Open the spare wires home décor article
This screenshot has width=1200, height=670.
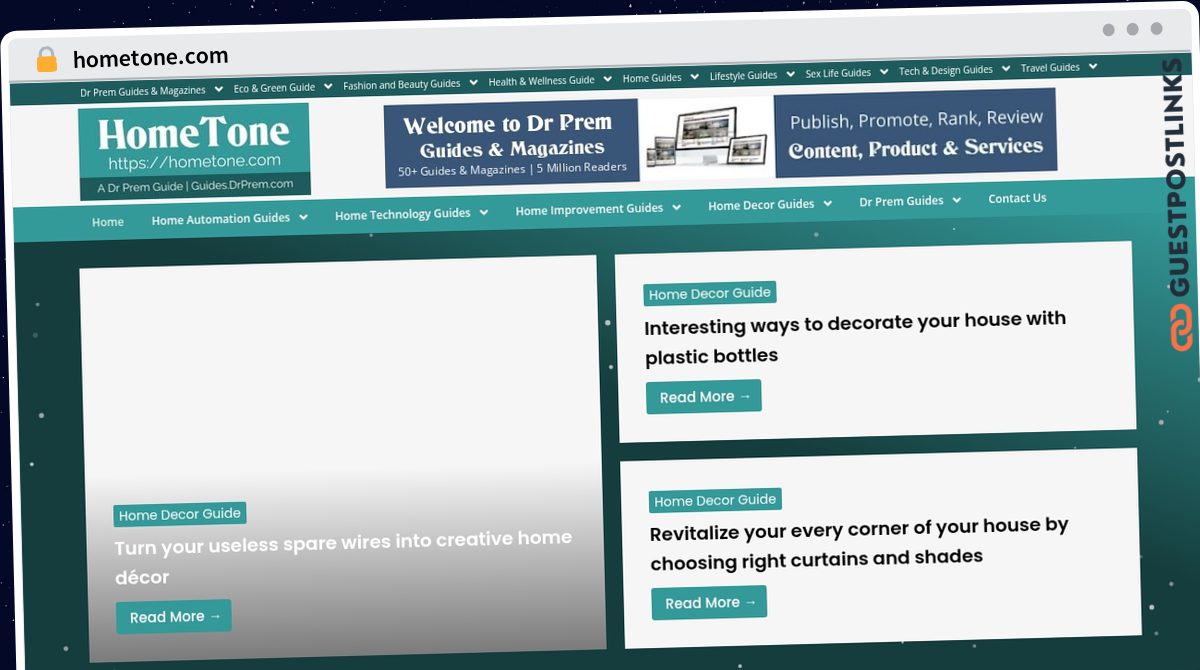click(x=343, y=558)
